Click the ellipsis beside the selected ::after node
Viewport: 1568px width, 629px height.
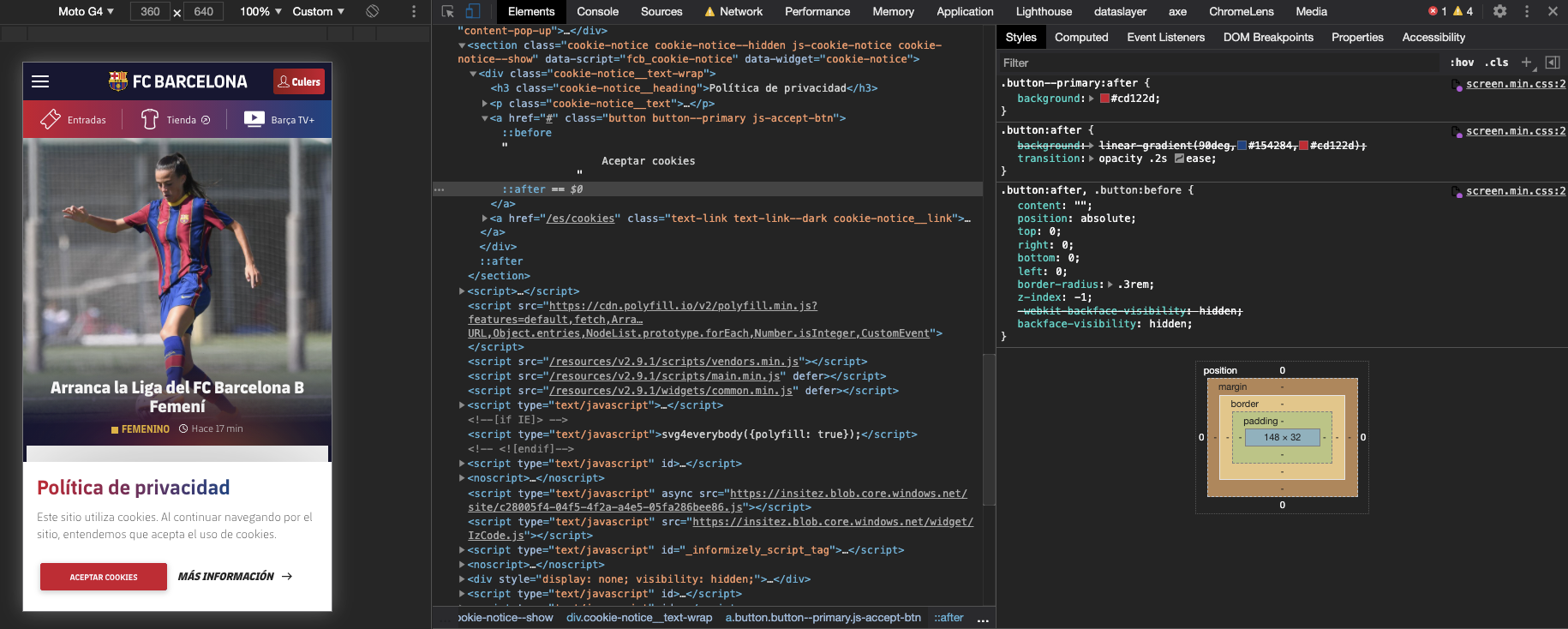440,189
